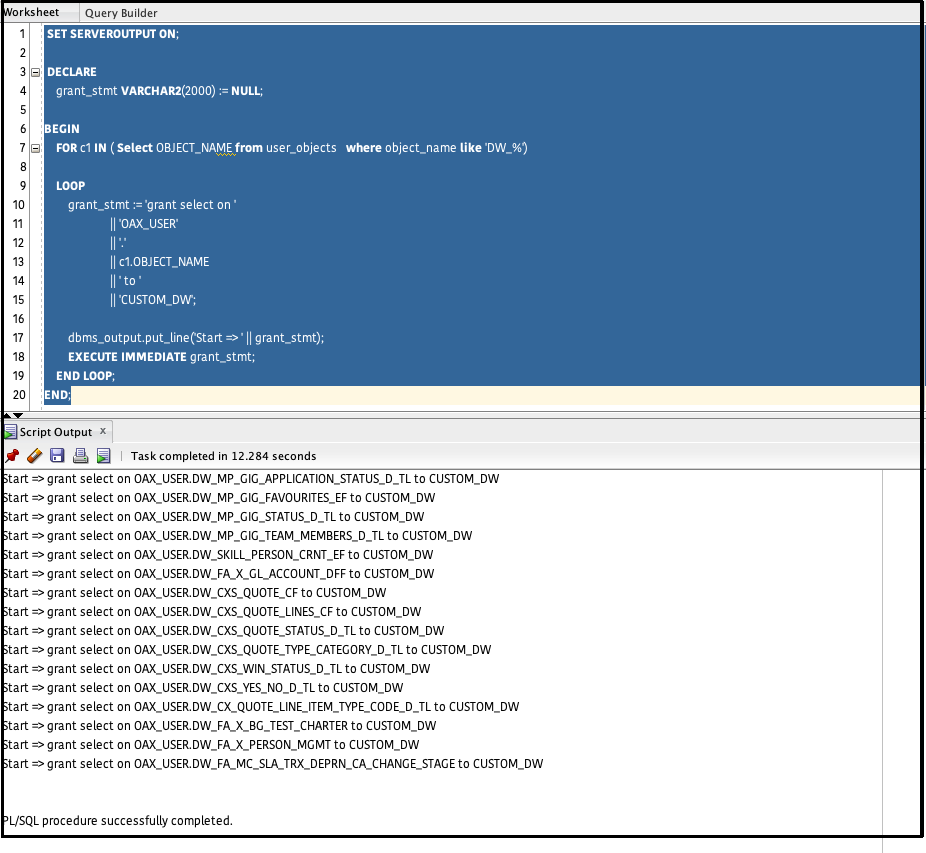Click output row DW_CXS_WIN_STATUS_D_TL
926x853 pixels.
[216, 669]
